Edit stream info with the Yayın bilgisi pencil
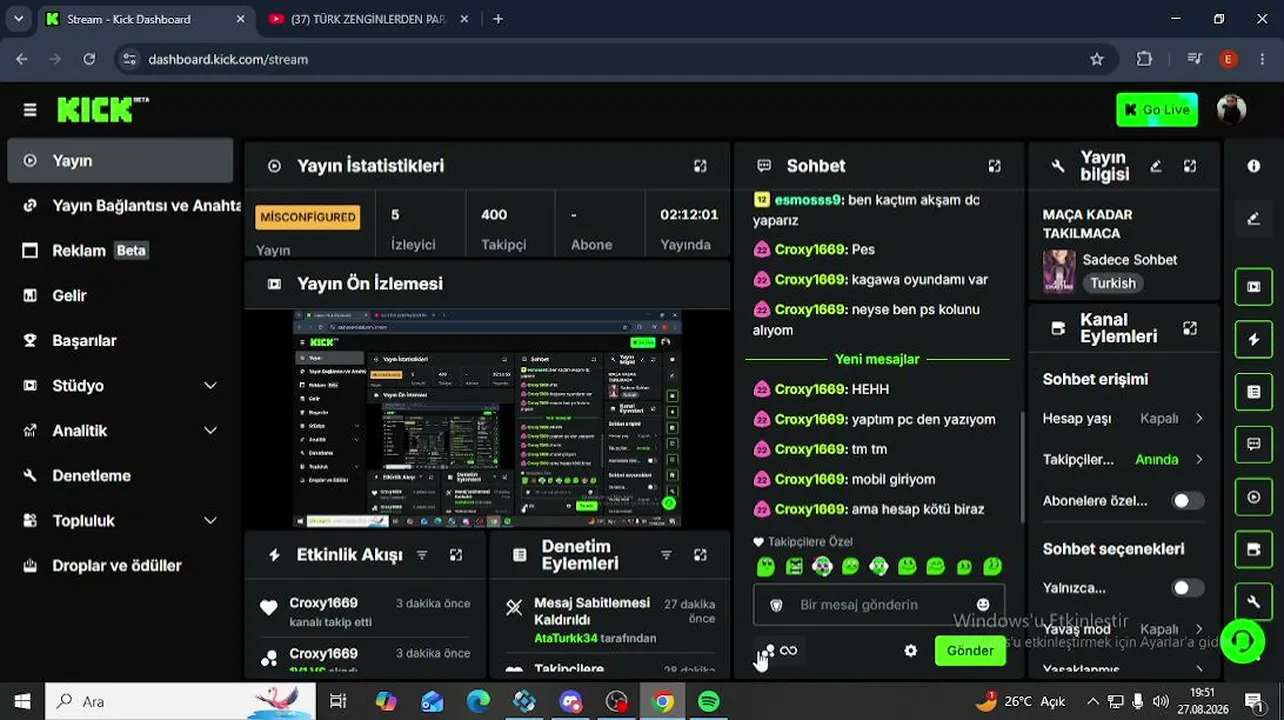Viewport: 1284px width, 720px height. point(1156,166)
